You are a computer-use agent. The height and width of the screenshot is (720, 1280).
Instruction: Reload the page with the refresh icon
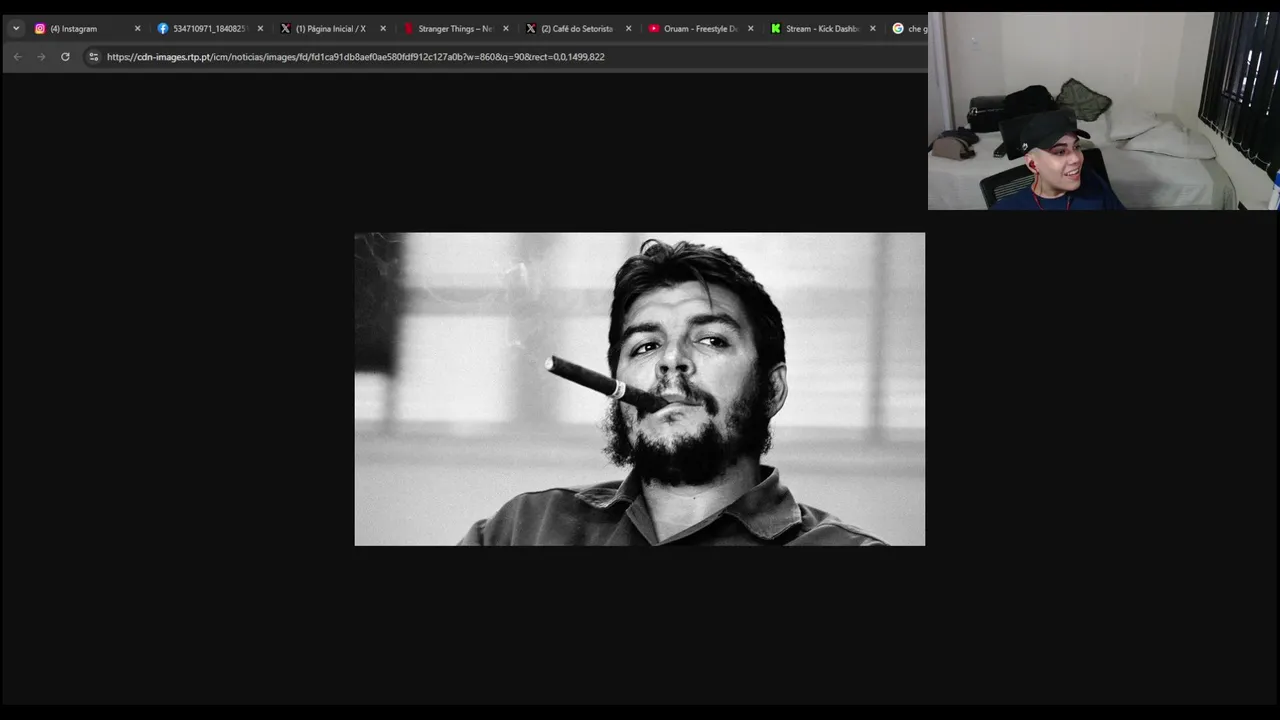point(65,57)
